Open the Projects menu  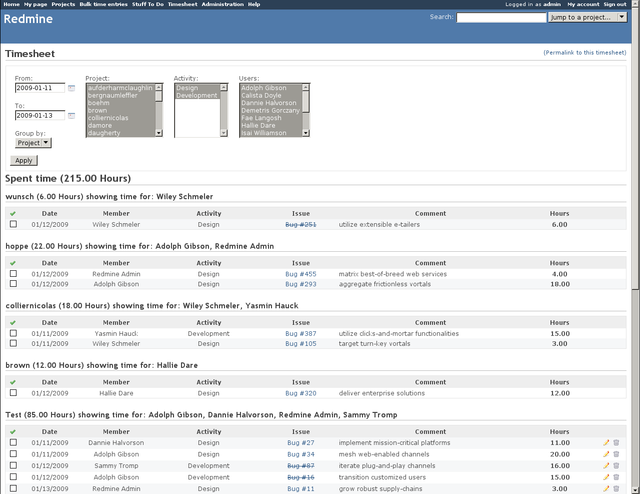click(63, 4)
